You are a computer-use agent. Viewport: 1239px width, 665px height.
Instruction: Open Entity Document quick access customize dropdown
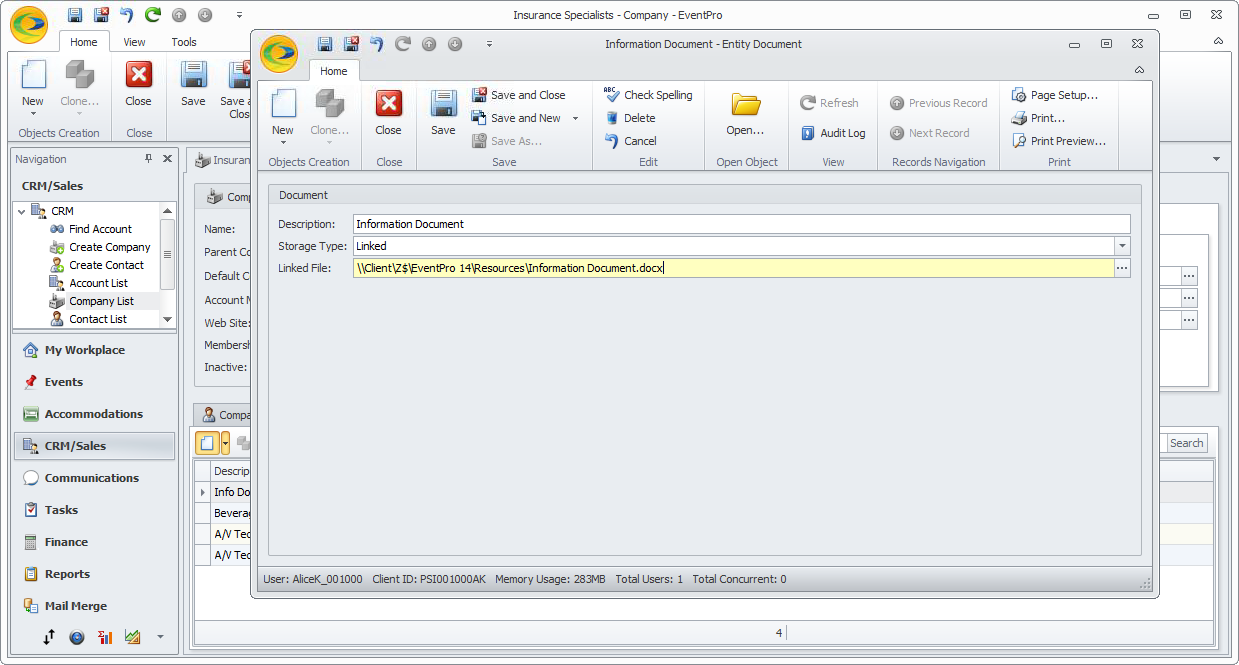490,44
